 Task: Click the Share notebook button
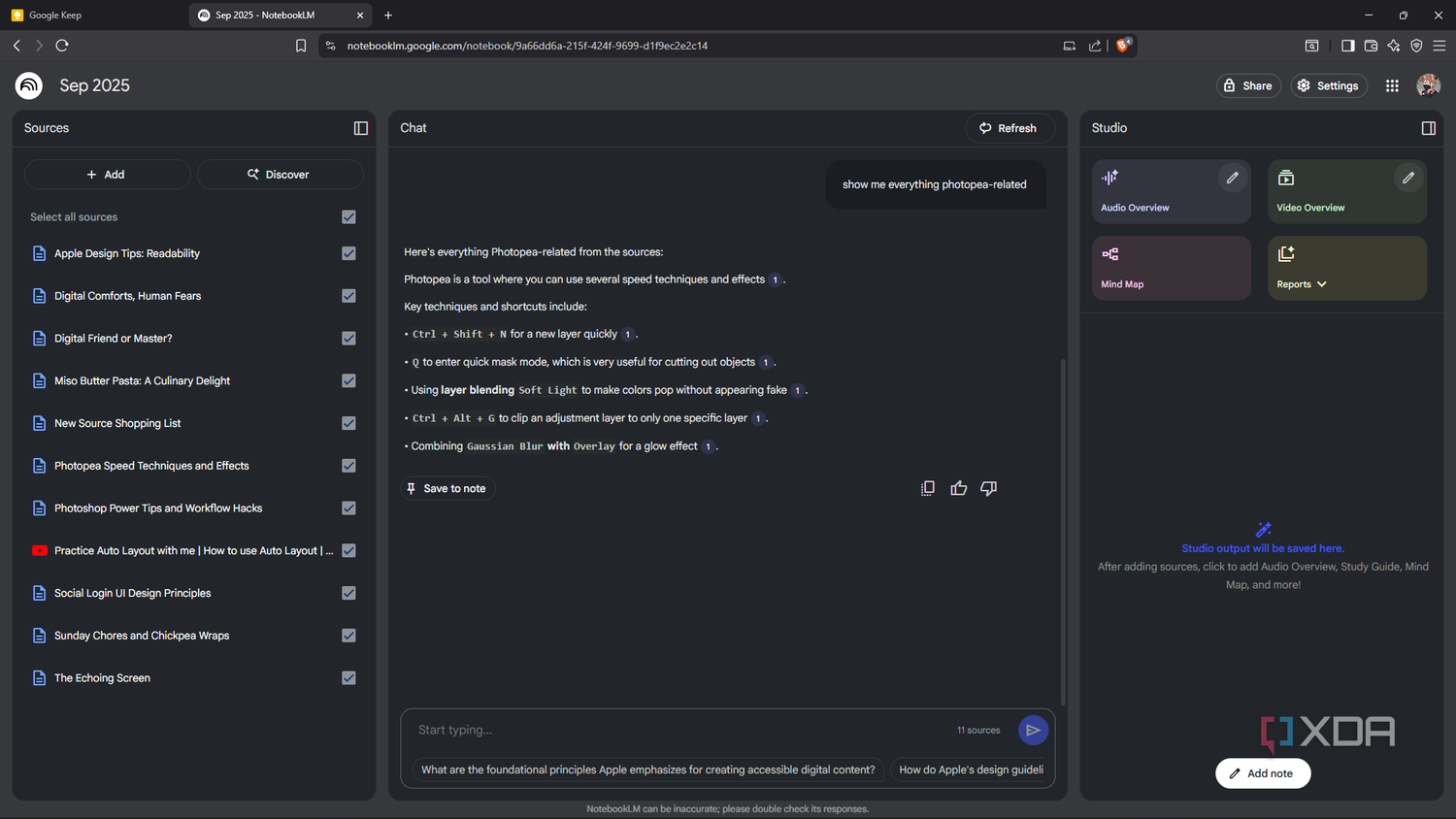[1248, 85]
